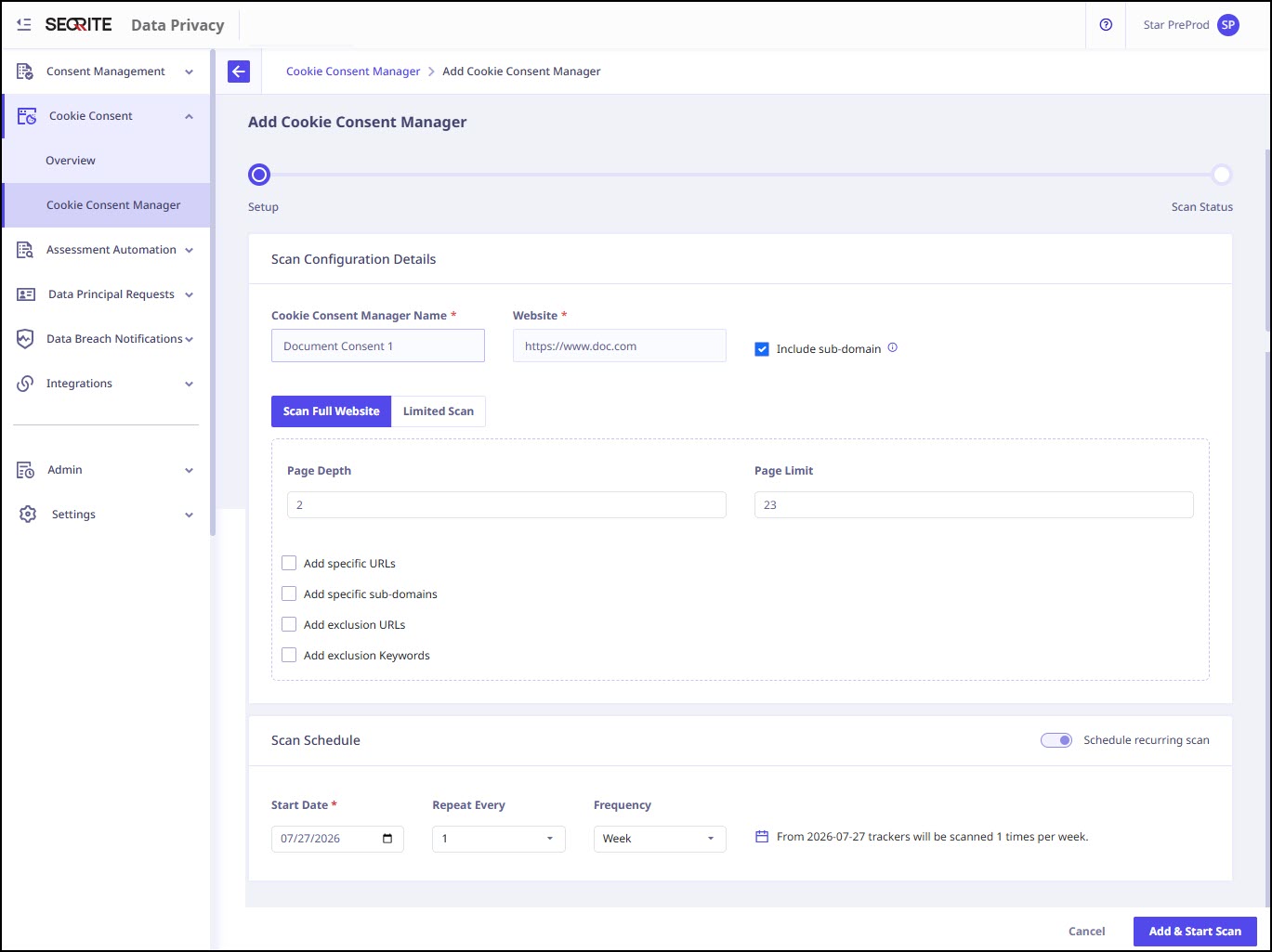1272x952 pixels.
Task: Click the Setup step circle
Action: tap(259, 175)
